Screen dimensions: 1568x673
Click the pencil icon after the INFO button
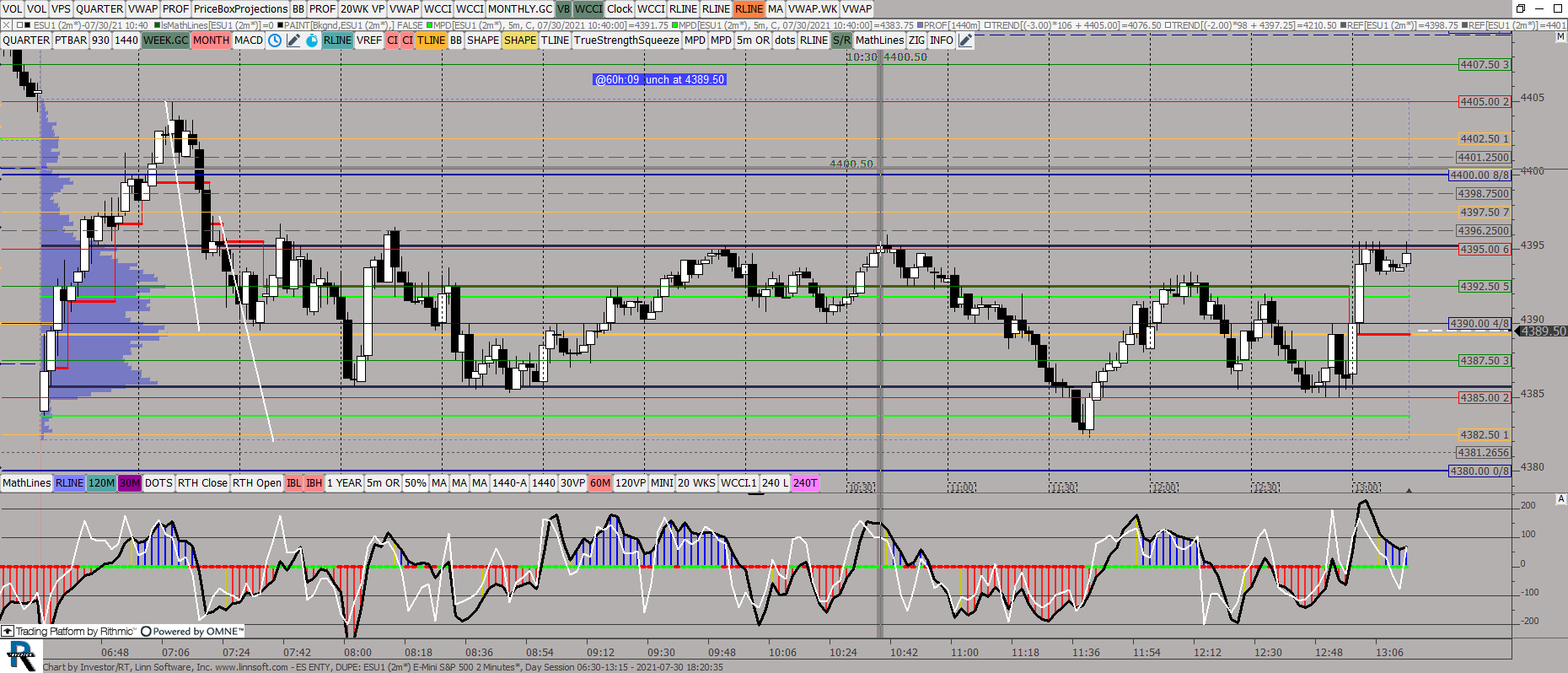[x=966, y=40]
